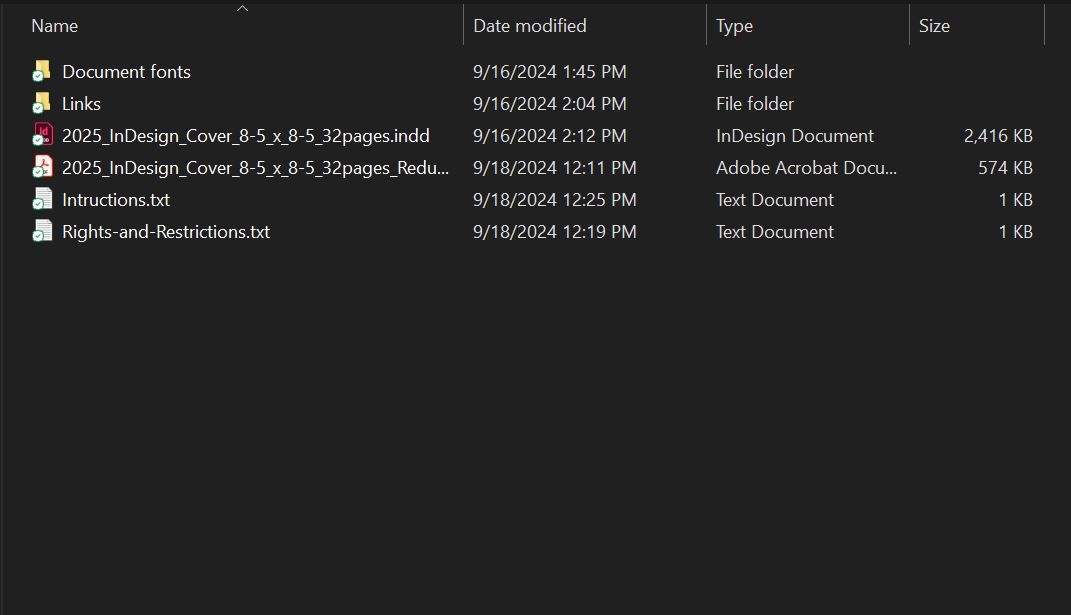Click the date '9/18/2024 12:11 PM'
Viewport: 1071px width, 615px height.
[555, 168]
